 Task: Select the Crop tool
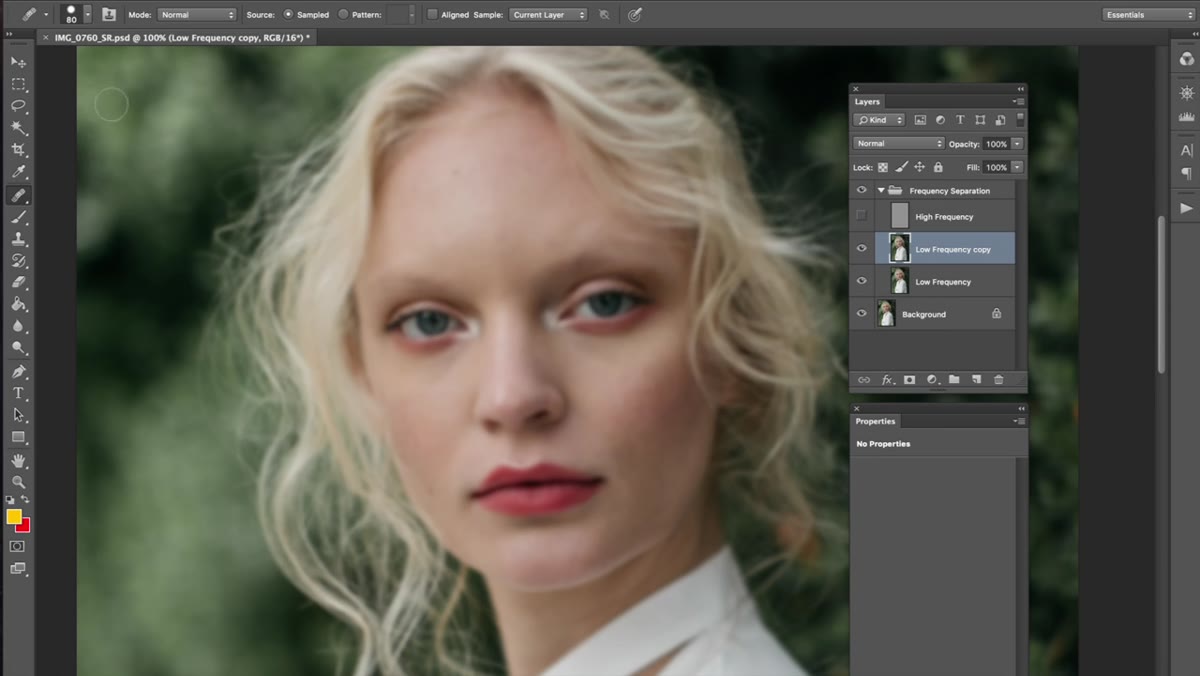click(18, 150)
